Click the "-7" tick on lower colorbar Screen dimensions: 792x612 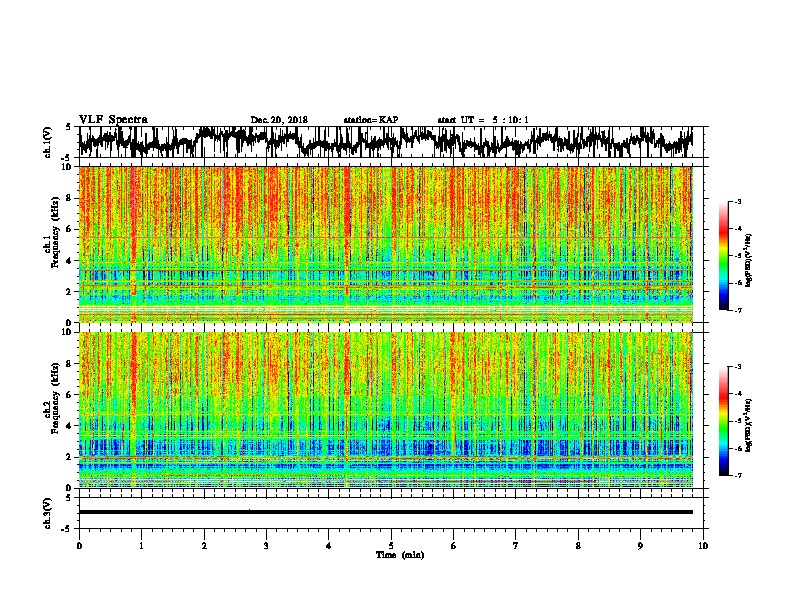pyautogui.click(x=738, y=475)
